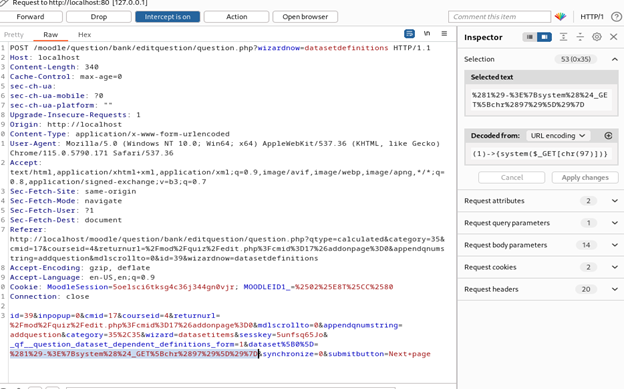Click the Sec-Fetch-Site: same-origin line
624x389 pixels.
click(73, 191)
